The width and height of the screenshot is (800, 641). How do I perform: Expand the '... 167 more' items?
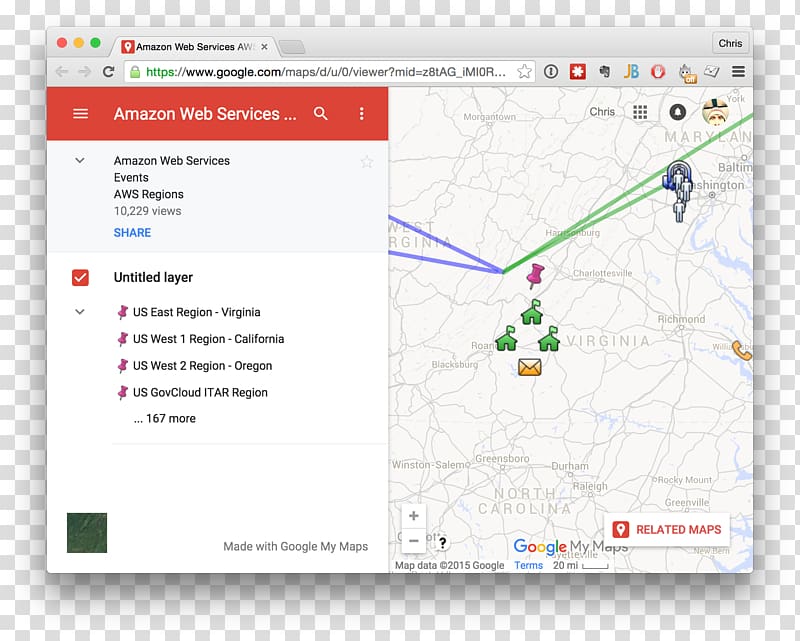click(x=165, y=418)
